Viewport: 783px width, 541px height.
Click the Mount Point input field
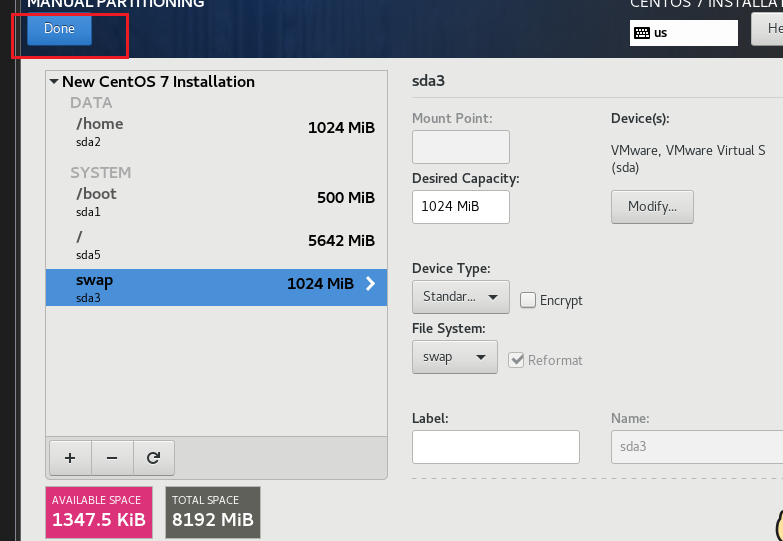point(460,147)
